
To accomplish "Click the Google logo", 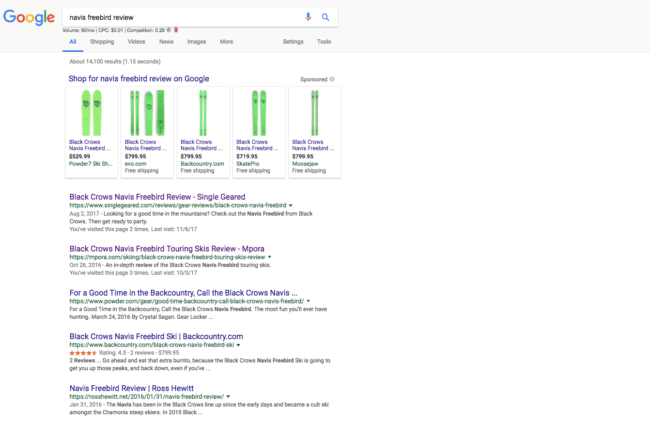I will coord(28,18).
